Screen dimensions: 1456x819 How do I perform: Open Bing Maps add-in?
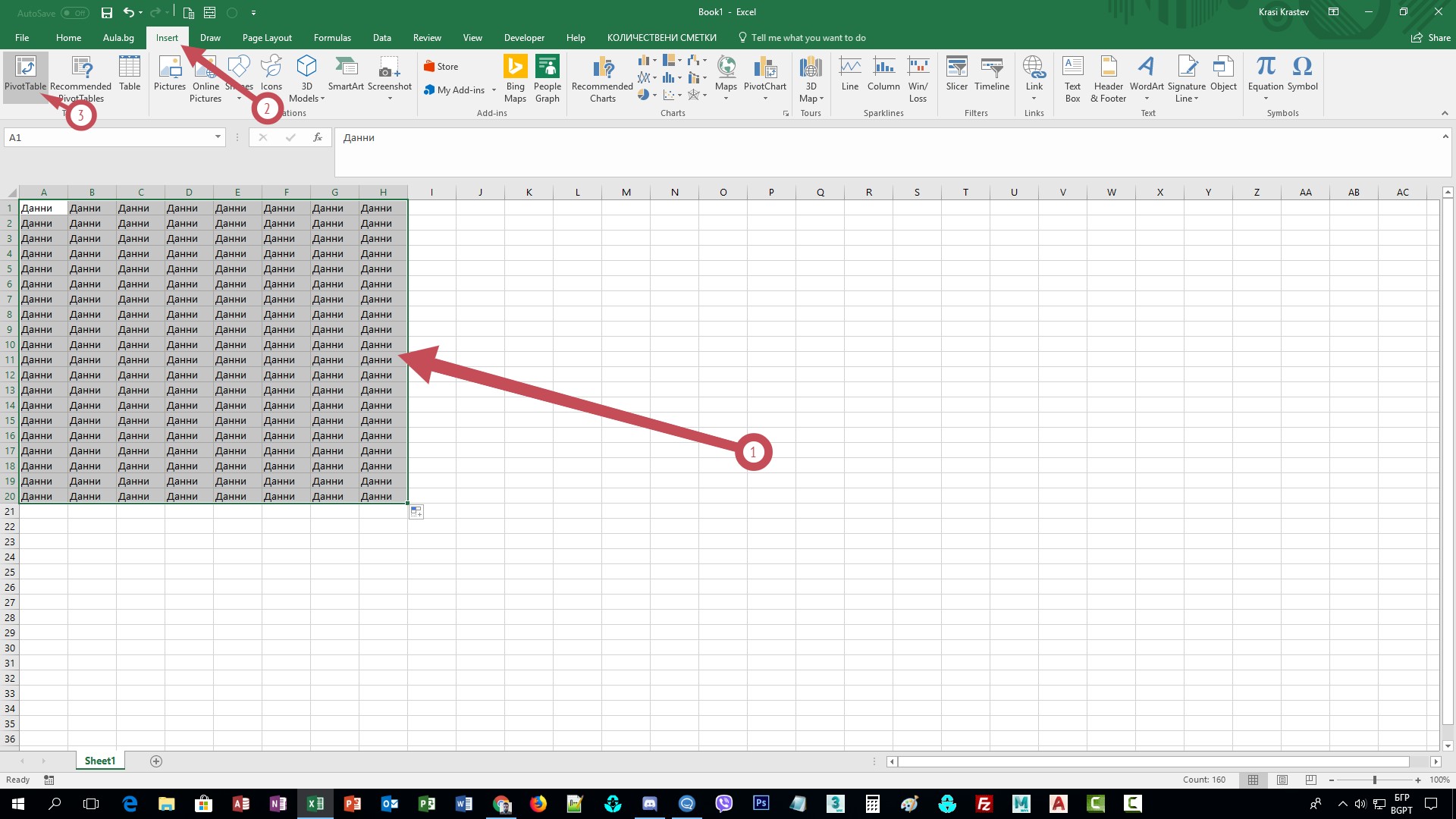(x=515, y=79)
